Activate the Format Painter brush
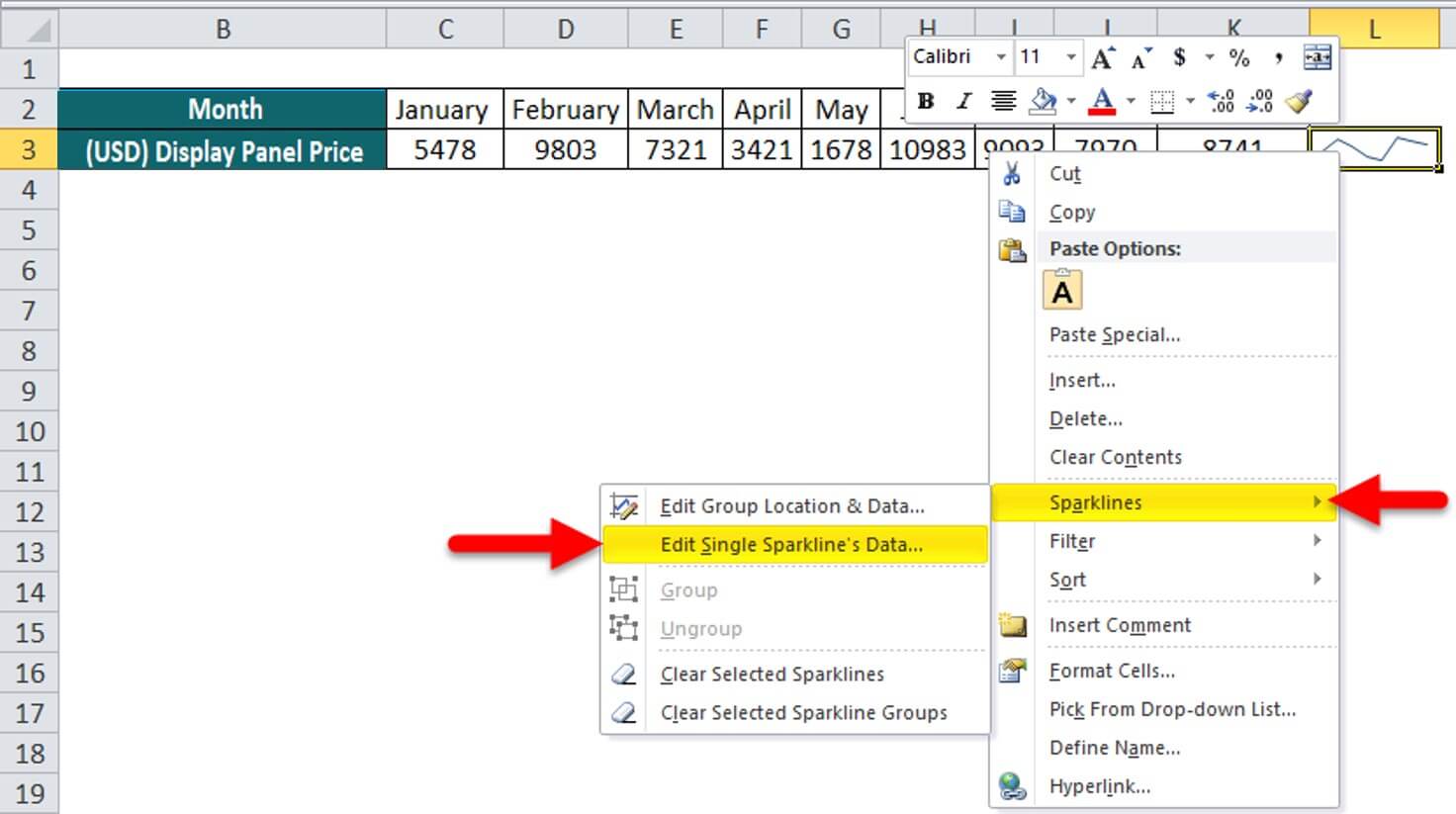Screen dimensions: 1456x814 click(1299, 101)
